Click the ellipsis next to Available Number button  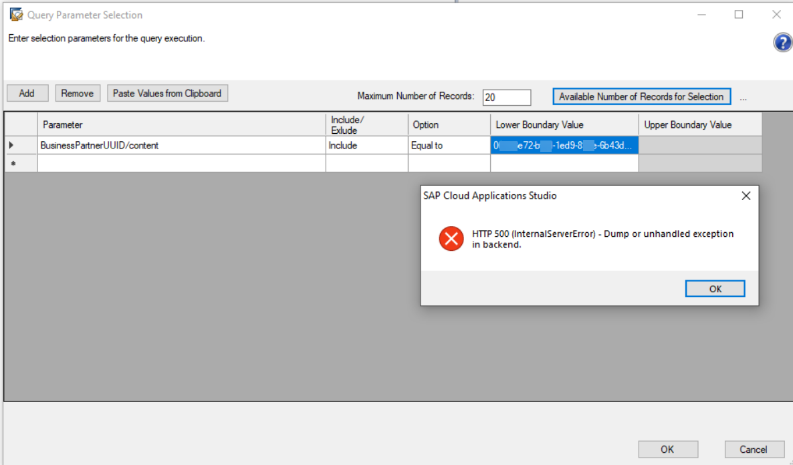tap(743, 99)
